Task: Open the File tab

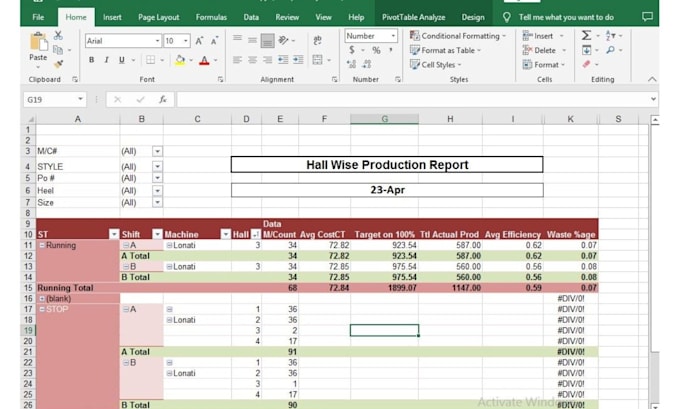Action: [38, 17]
